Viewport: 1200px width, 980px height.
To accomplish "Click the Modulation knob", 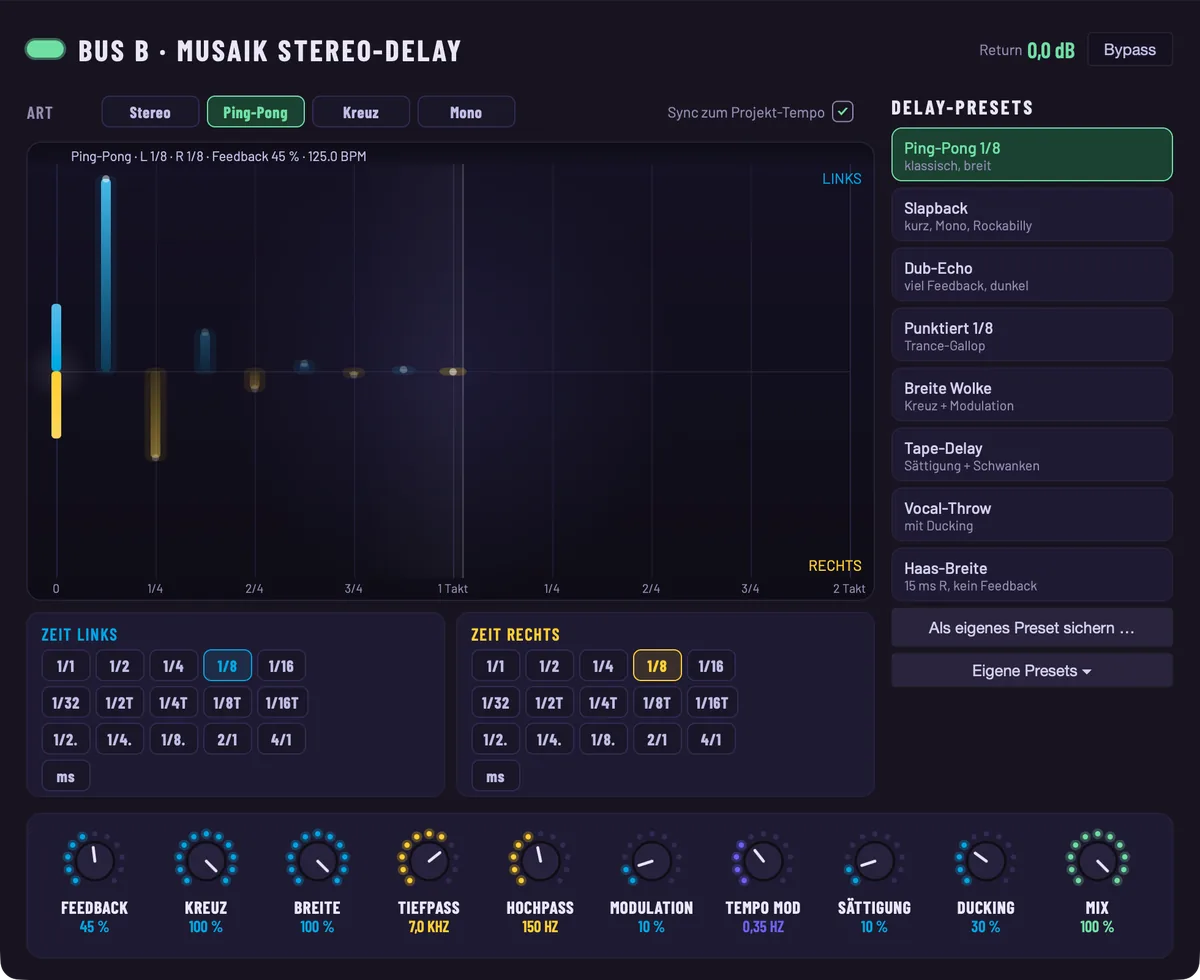I will click(x=651, y=859).
